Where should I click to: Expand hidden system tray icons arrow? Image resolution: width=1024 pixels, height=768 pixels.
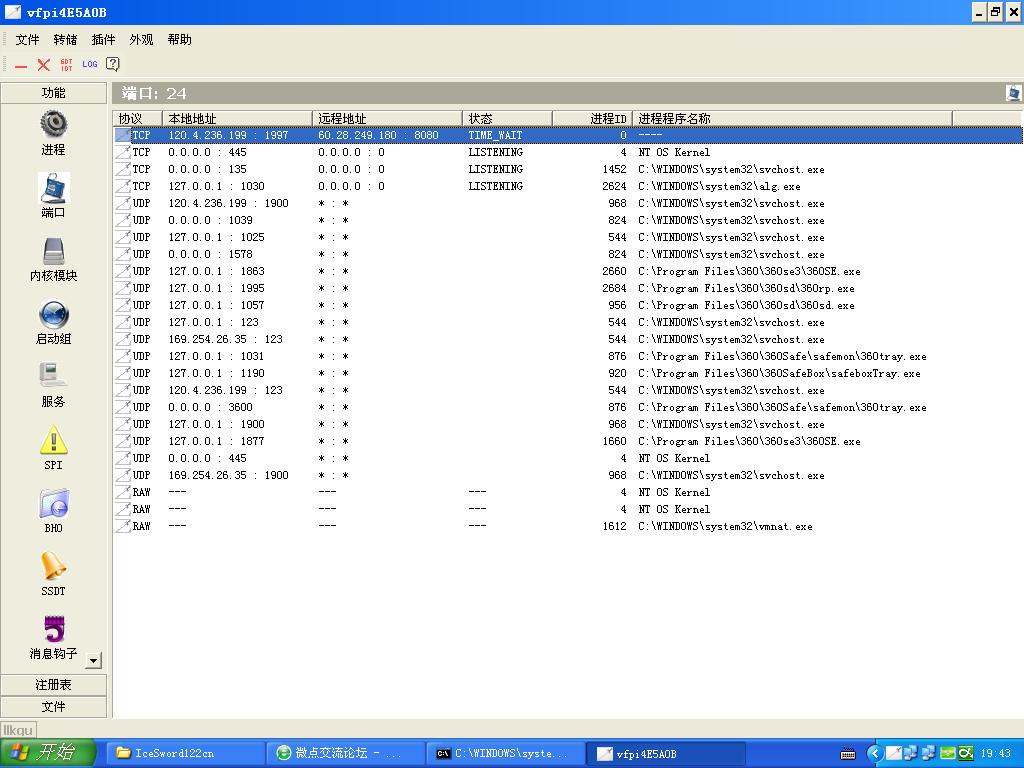coord(875,753)
